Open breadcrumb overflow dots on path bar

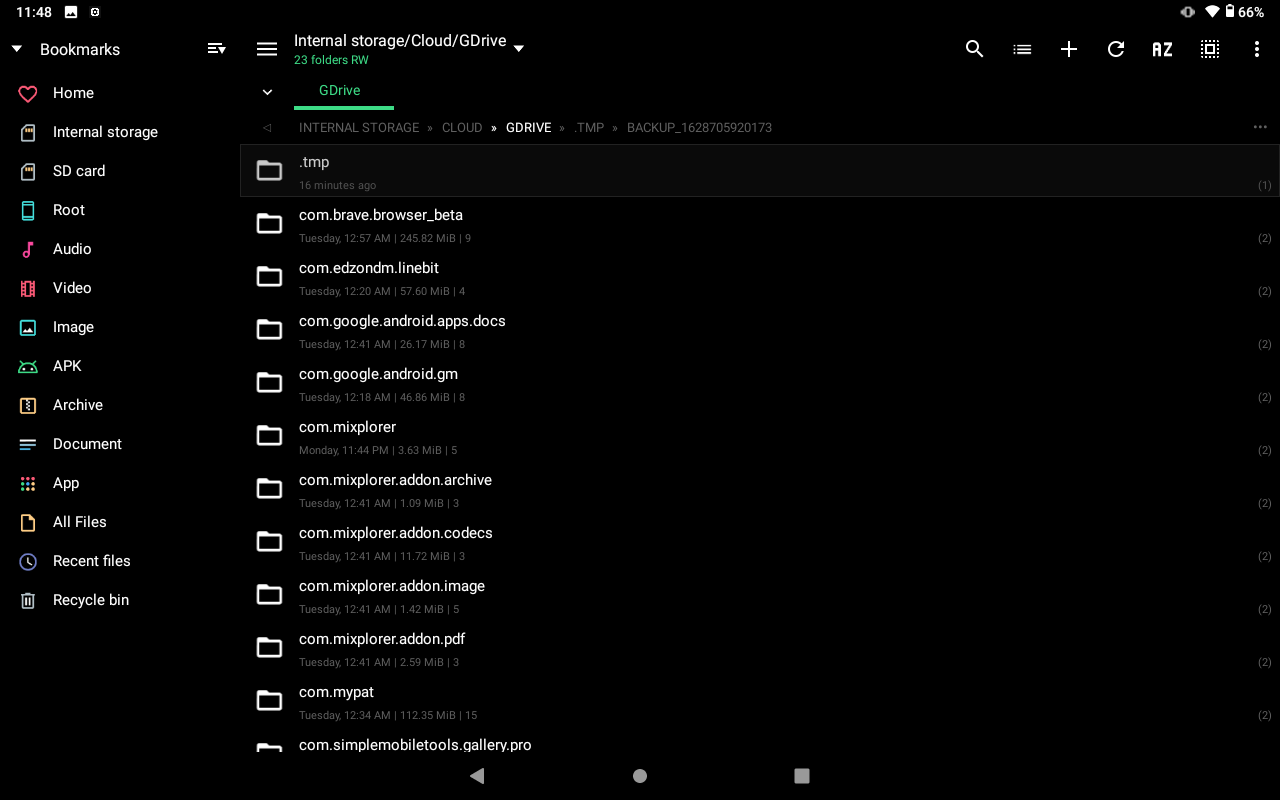[x=1259, y=127]
